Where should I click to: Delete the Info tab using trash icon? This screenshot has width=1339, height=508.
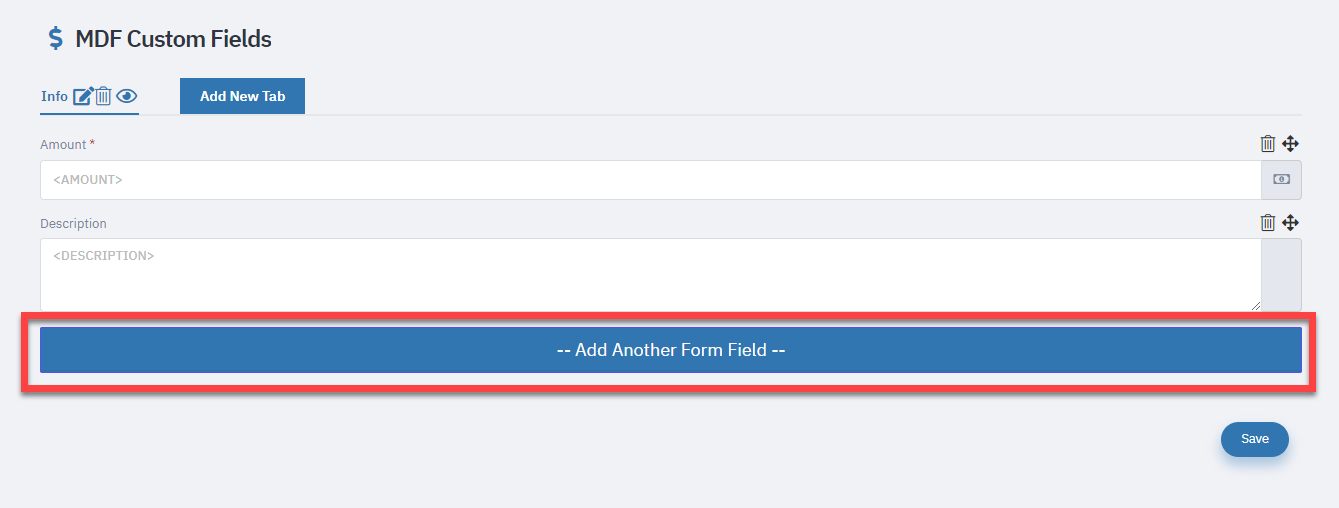(103, 97)
